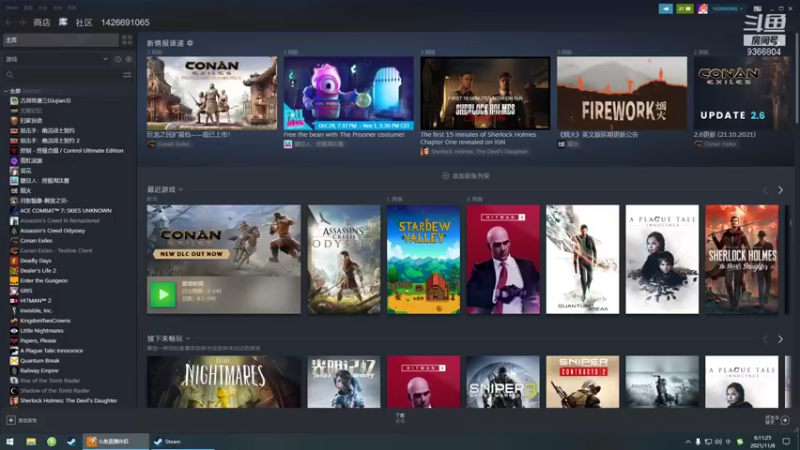The width and height of the screenshot is (800, 450).
Task: Select Deadly Days in the game list
Action: coord(36,261)
